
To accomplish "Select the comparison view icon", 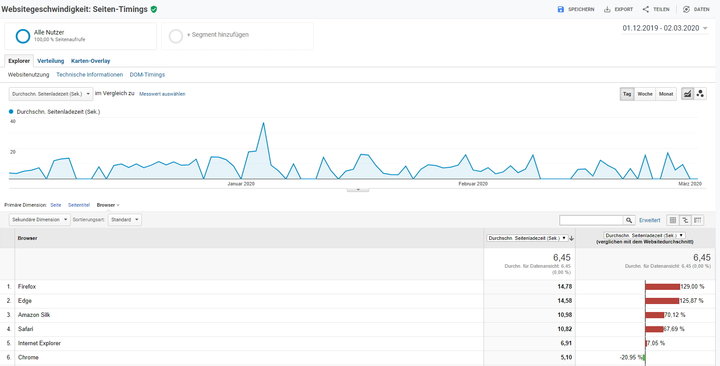I will [685, 220].
